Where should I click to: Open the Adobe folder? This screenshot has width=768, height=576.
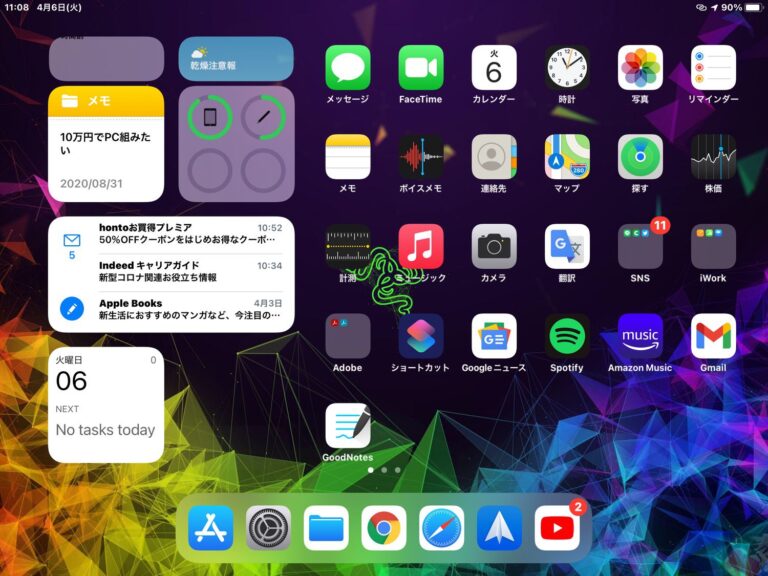tap(348, 336)
